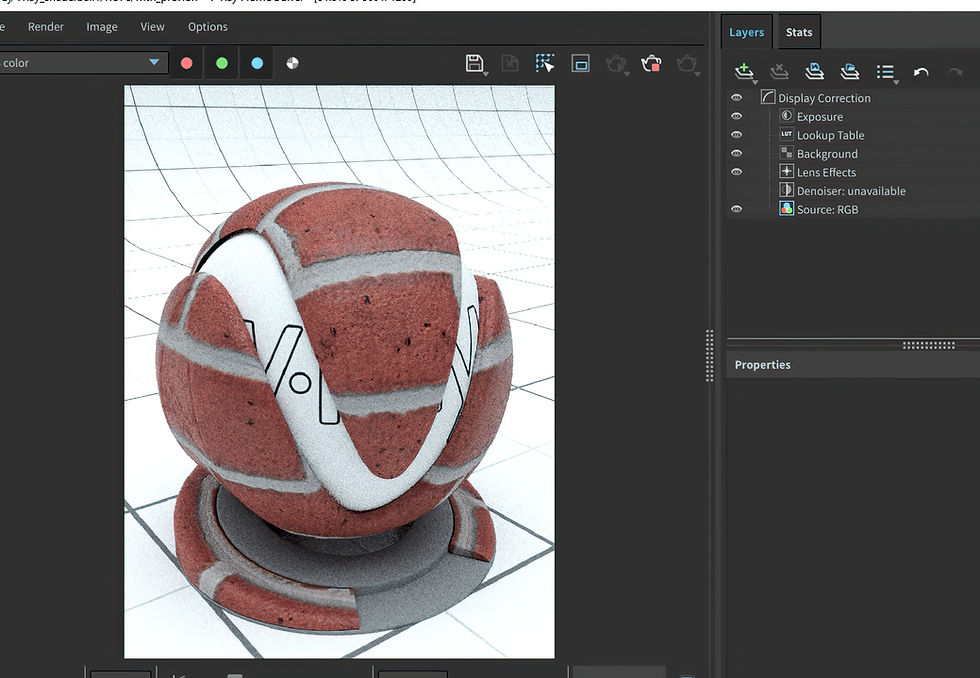Open the Options menu
This screenshot has height=678, width=980.
pos(207,27)
